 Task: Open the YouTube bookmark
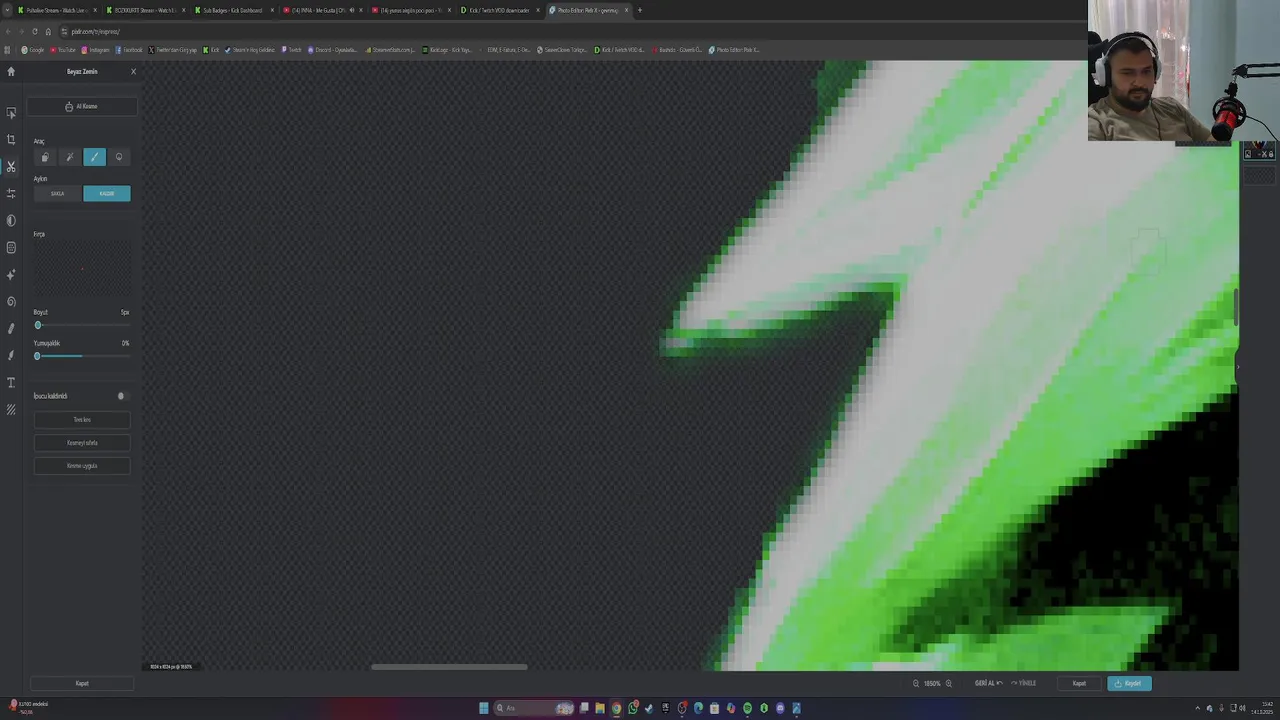tap(63, 50)
